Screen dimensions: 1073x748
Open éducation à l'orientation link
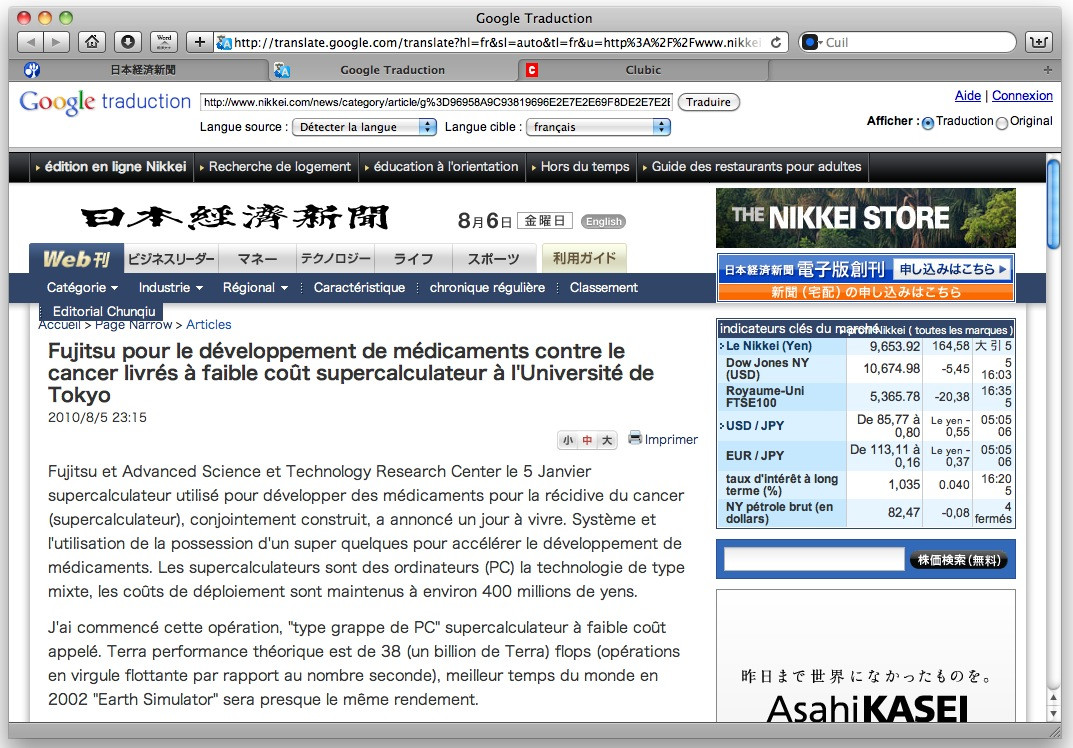[x=446, y=166]
